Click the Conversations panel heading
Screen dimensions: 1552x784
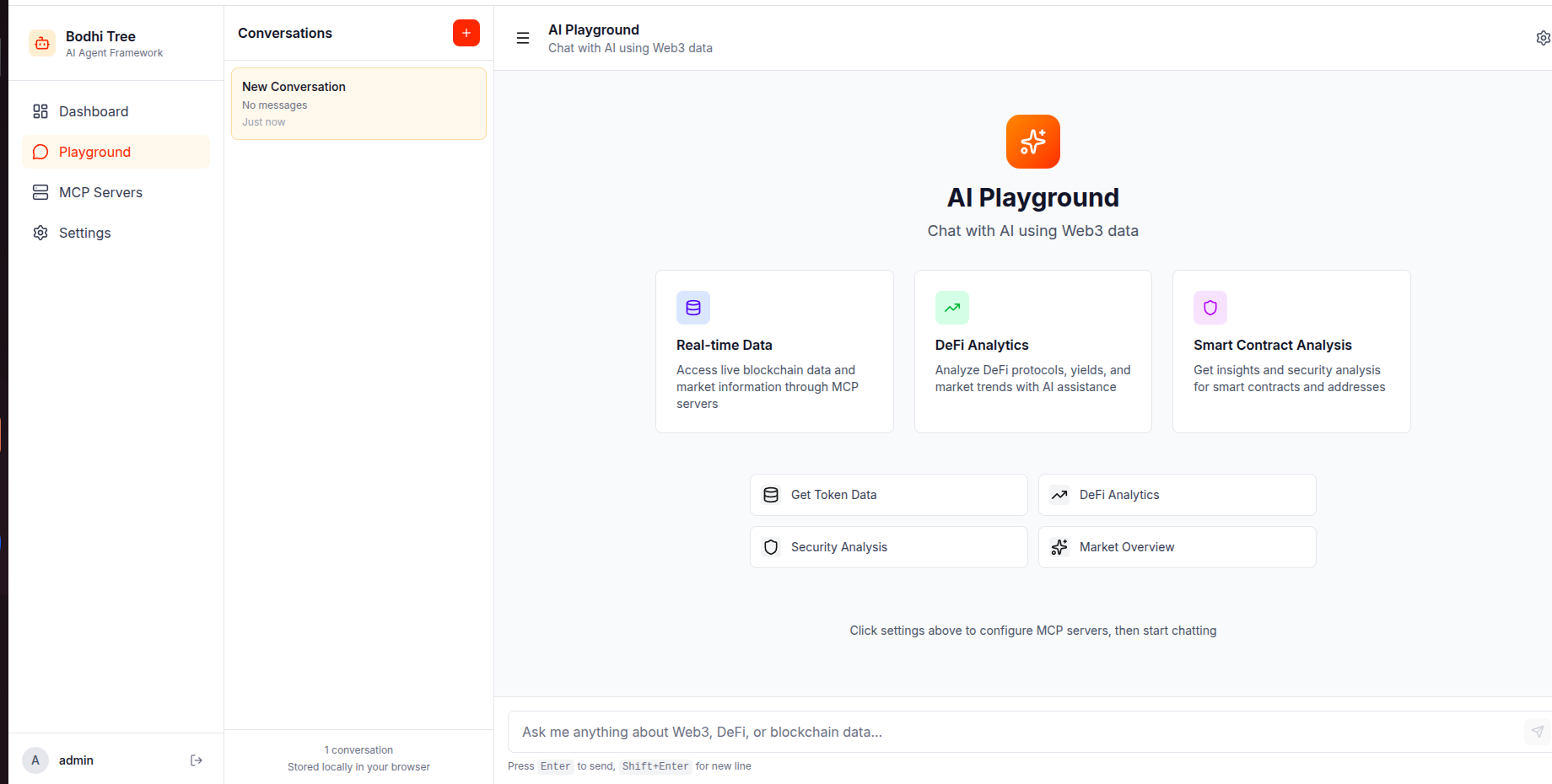(285, 33)
